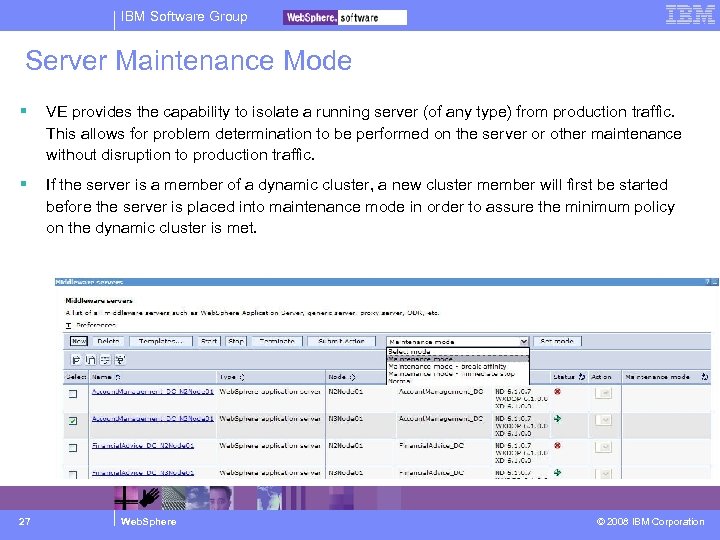720x540 pixels.
Task: Click the Terminate button
Action: pyautogui.click(x=277, y=341)
